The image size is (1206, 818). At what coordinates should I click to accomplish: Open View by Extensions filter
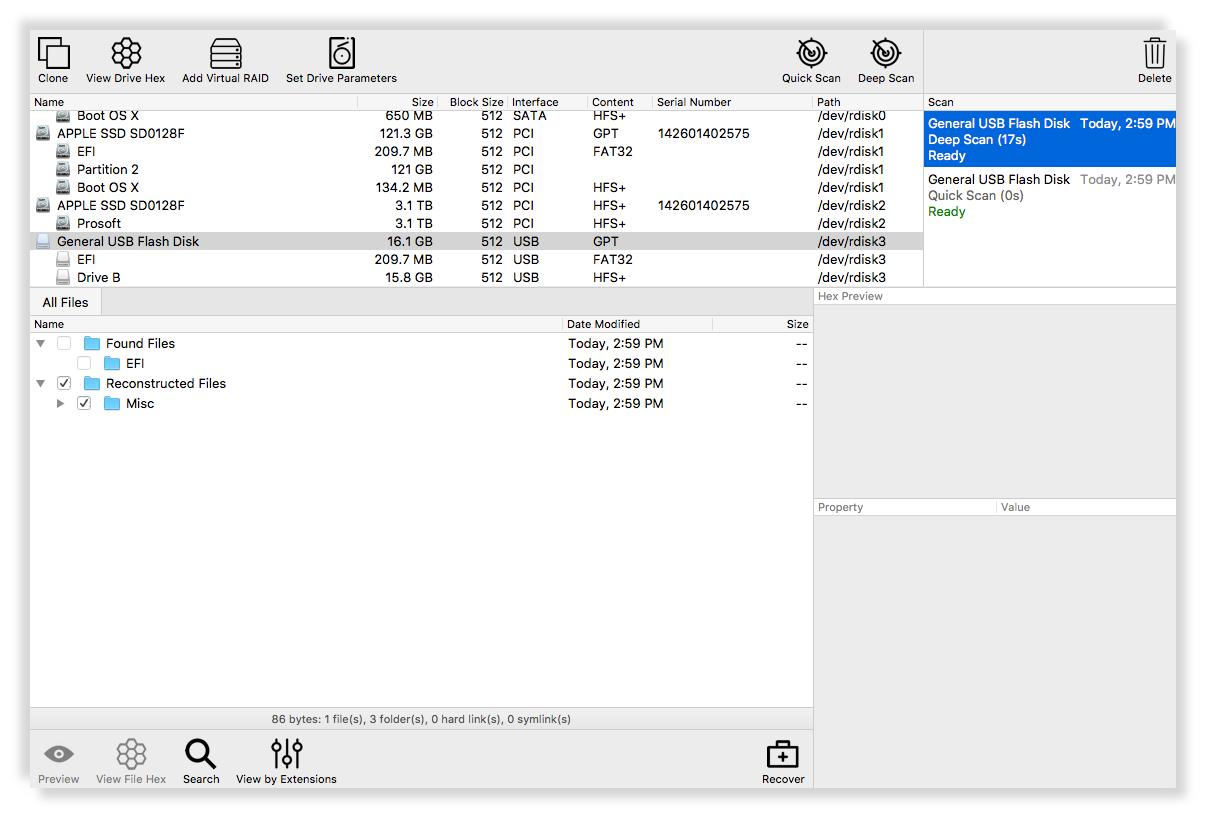(x=286, y=755)
